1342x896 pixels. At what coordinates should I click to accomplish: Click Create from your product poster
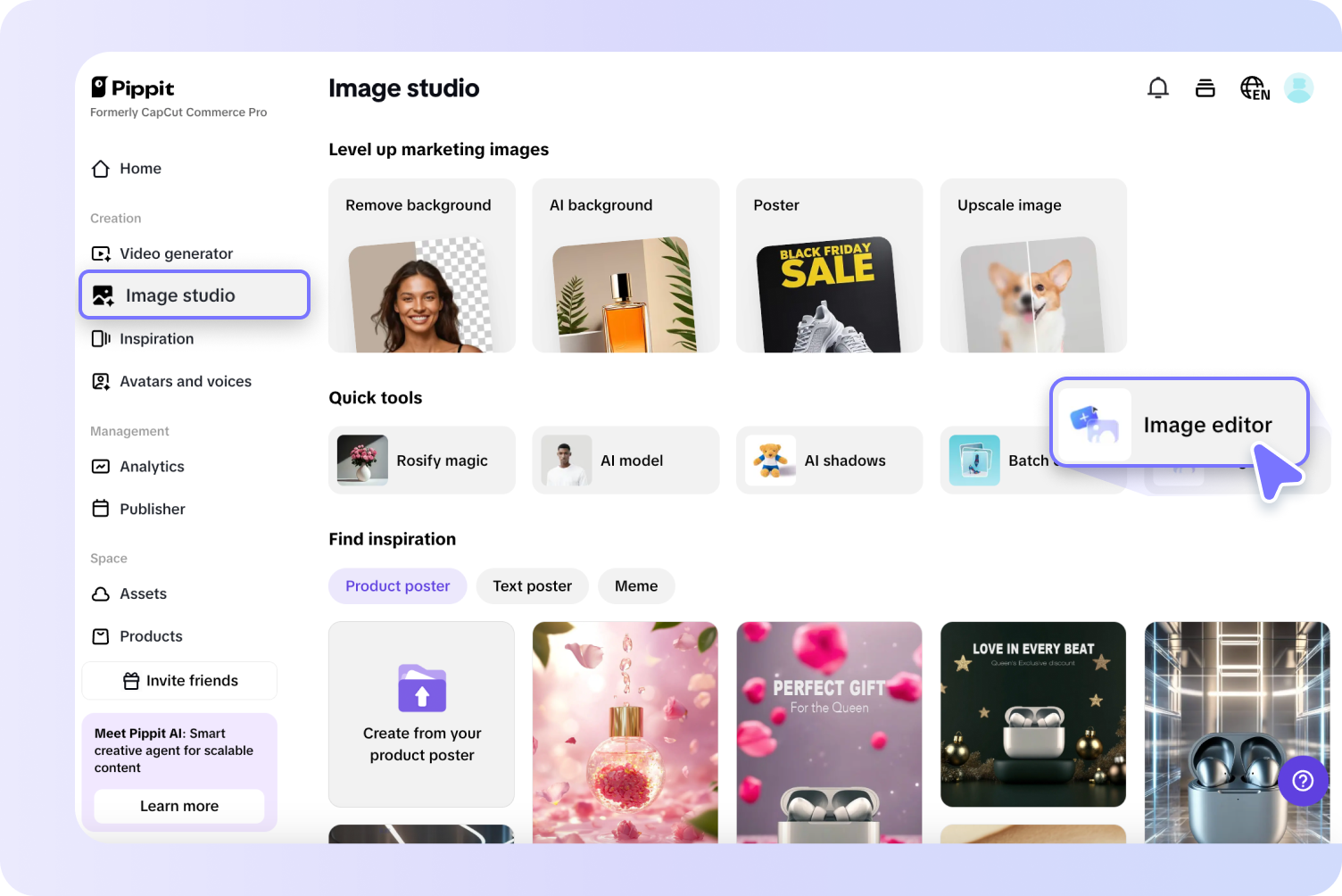pos(421,714)
